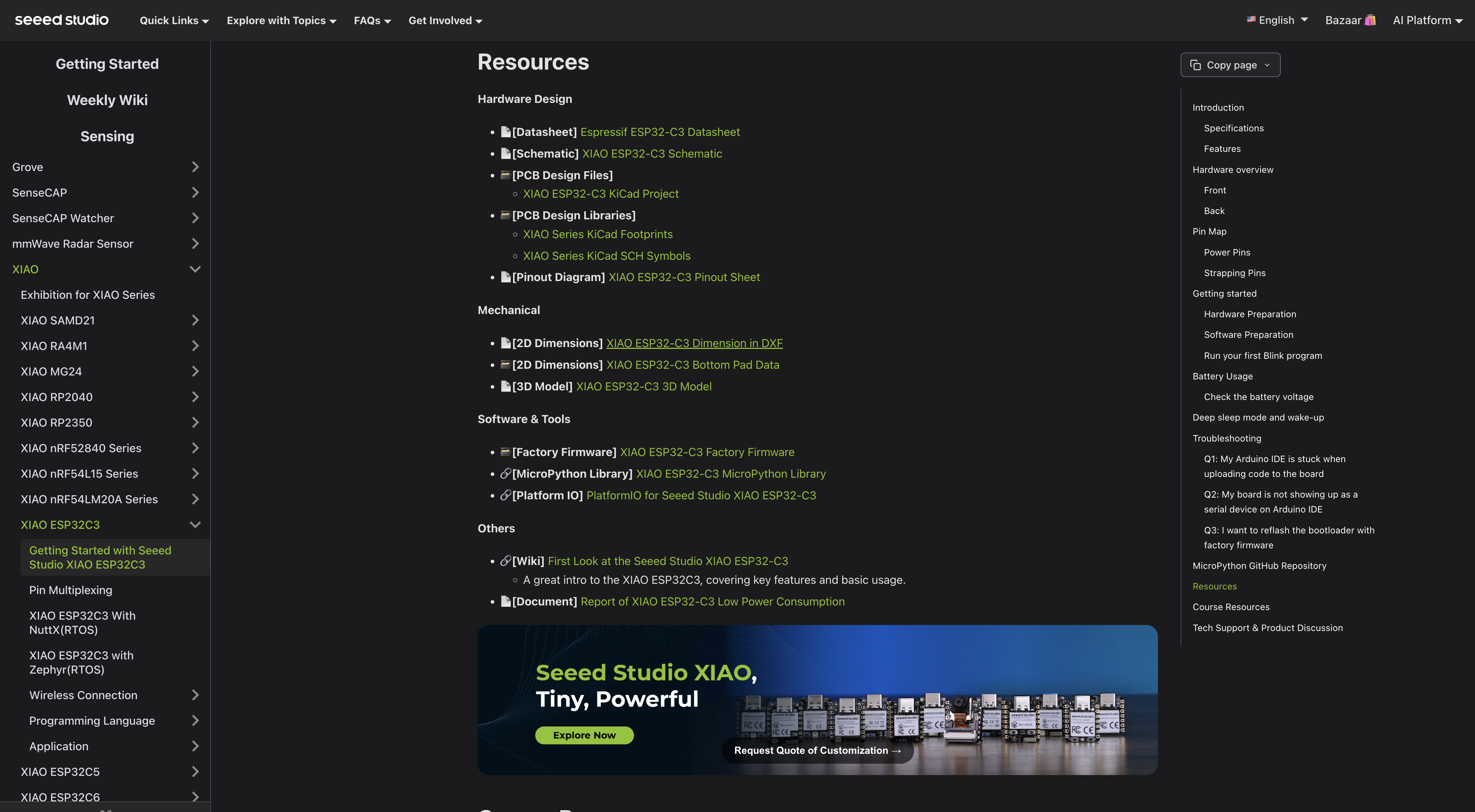The image size is (1475, 812).
Task: Click the Seeed Studio logo
Action: (61, 20)
